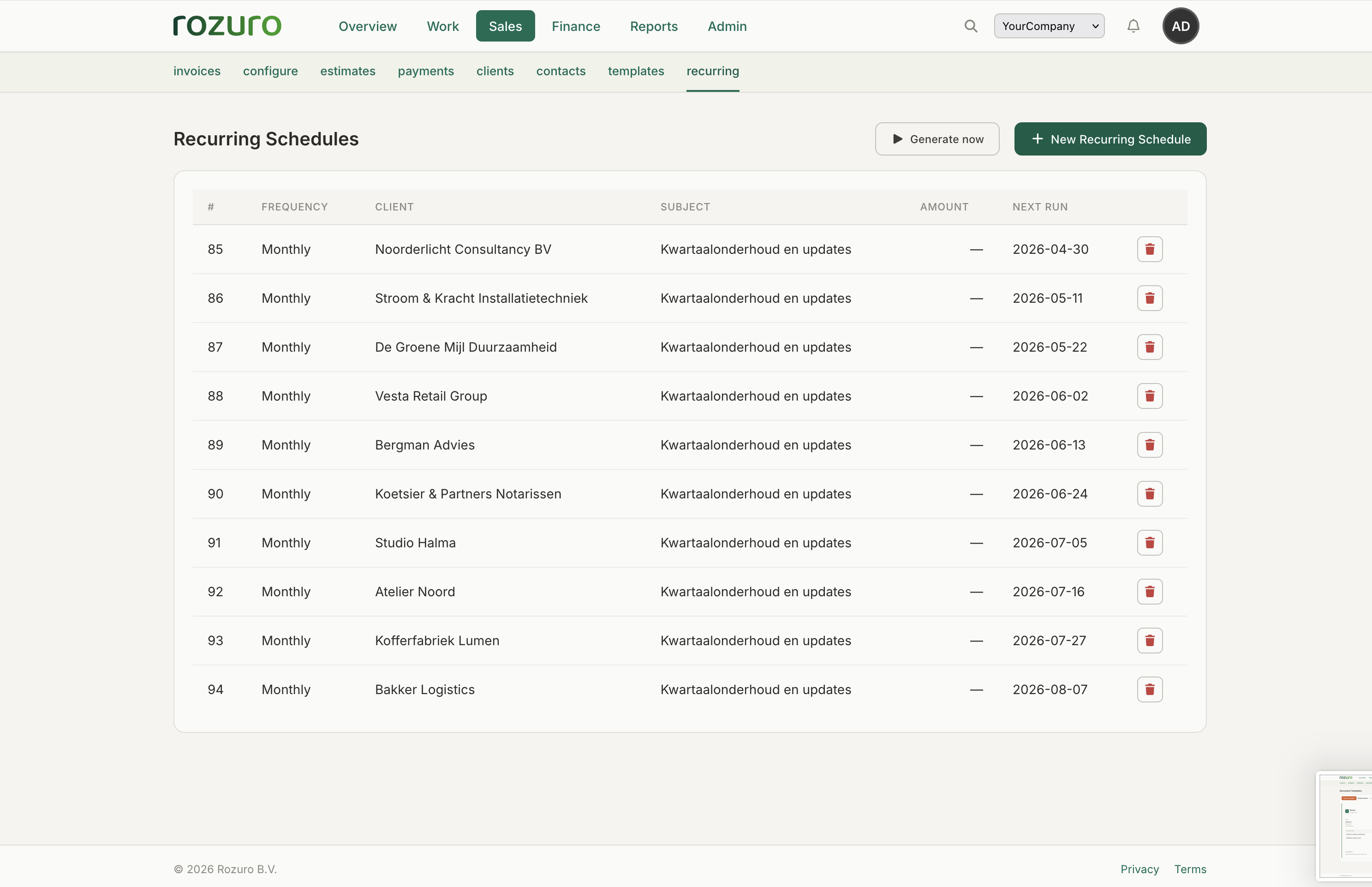Open the Finance menu
This screenshot has width=1372, height=887.
pyautogui.click(x=576, y=26)
